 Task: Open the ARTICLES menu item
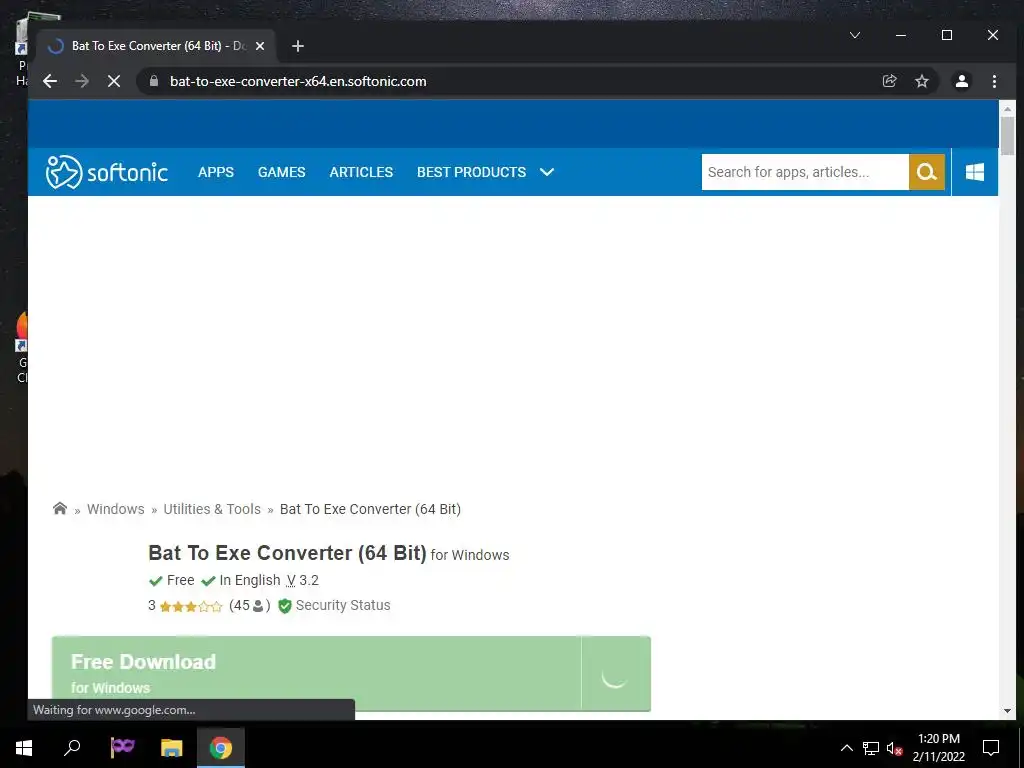tap(361, 172)
